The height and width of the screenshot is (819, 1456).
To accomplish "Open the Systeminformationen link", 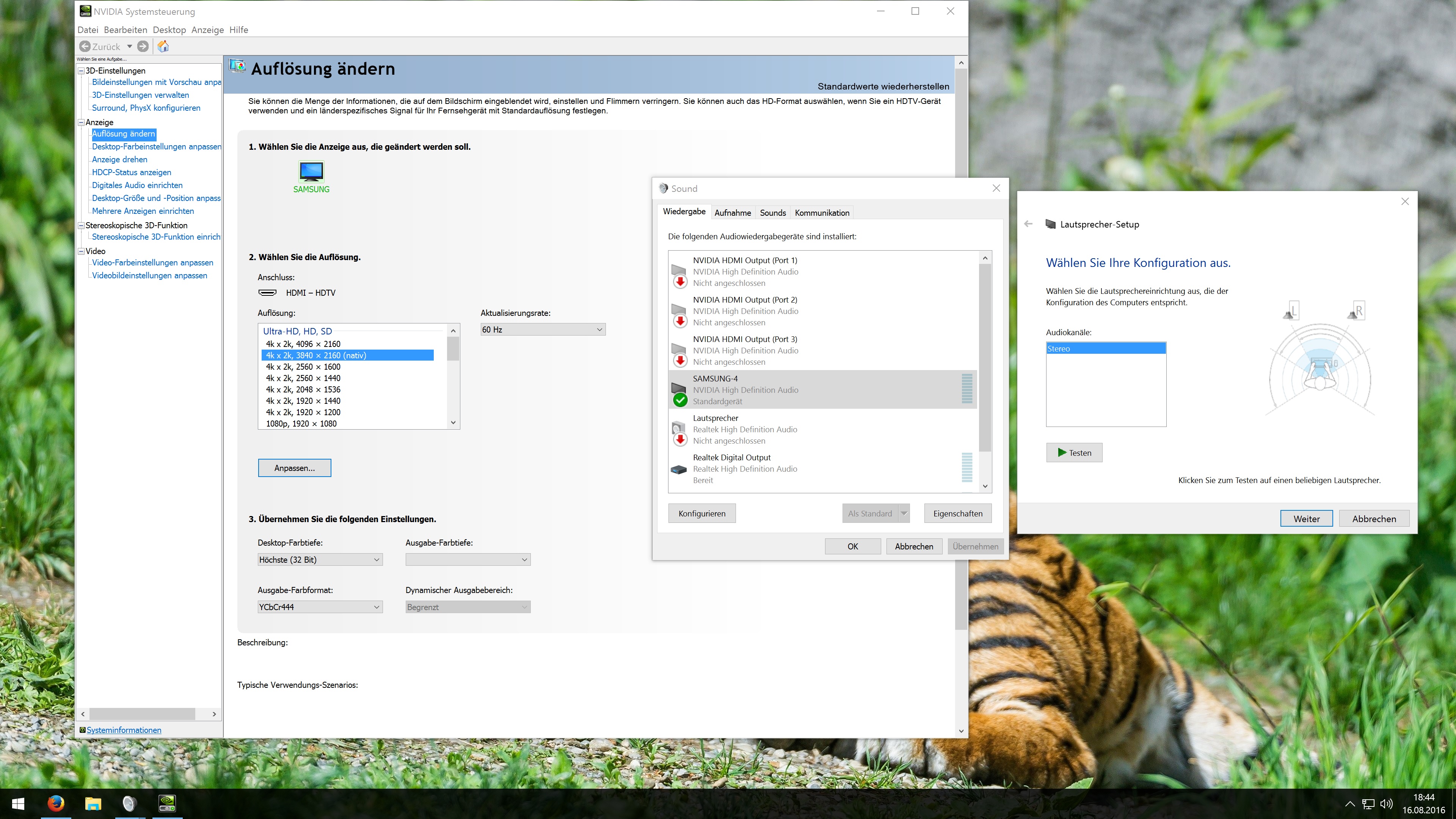I will pyautogui.click(x=124, y=730).
